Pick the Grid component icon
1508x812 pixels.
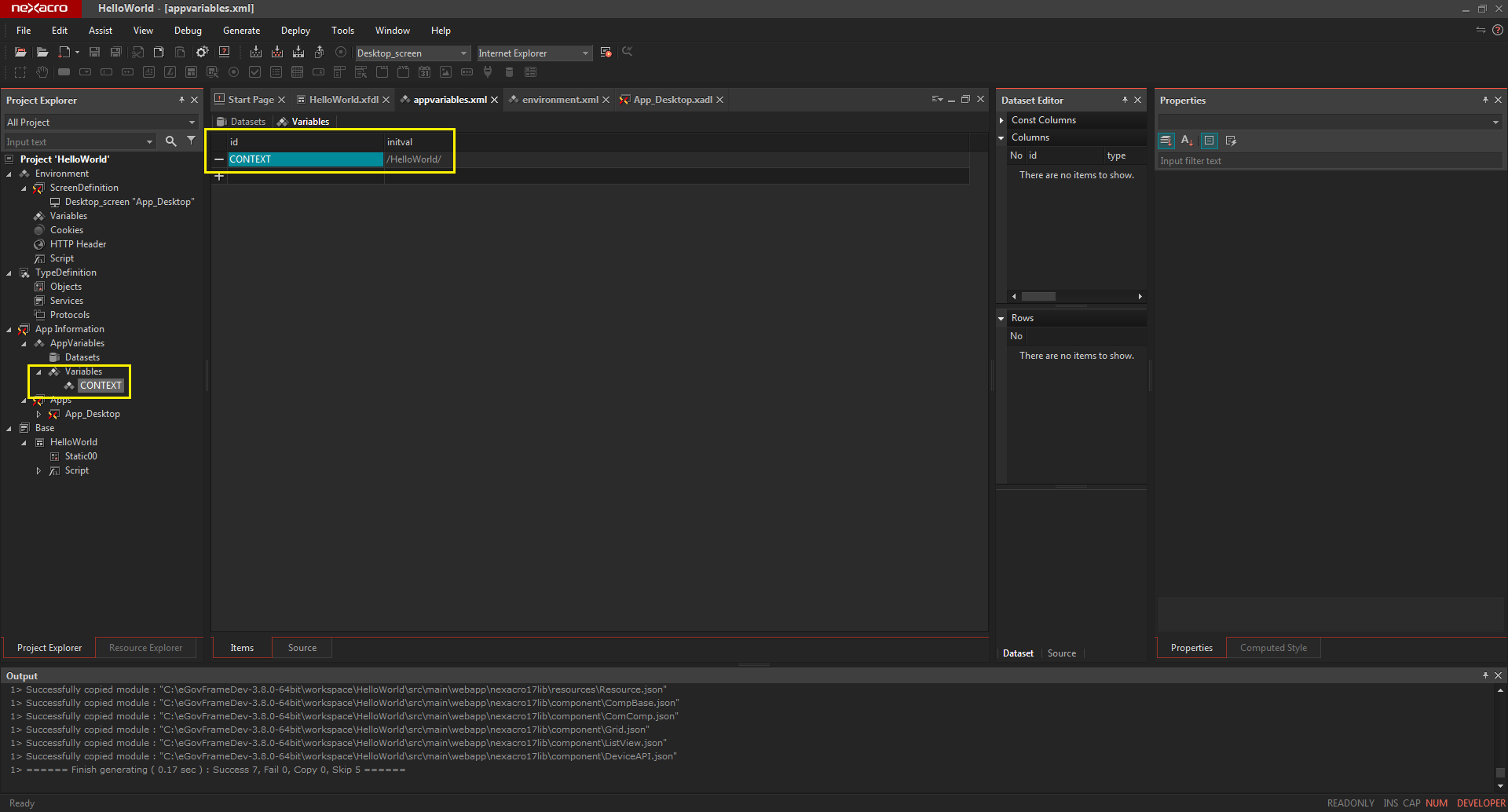pyautogui.click(x=297, y=72)
